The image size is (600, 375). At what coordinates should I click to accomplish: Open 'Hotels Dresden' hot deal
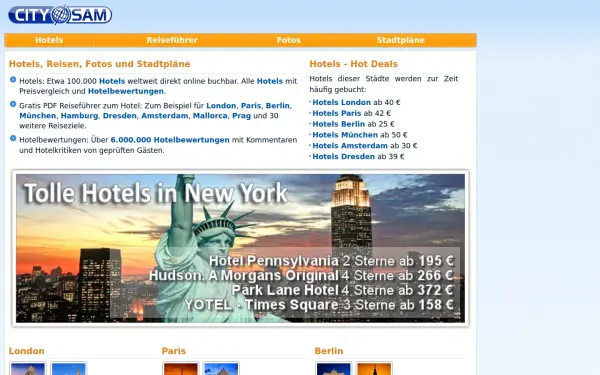344,157
